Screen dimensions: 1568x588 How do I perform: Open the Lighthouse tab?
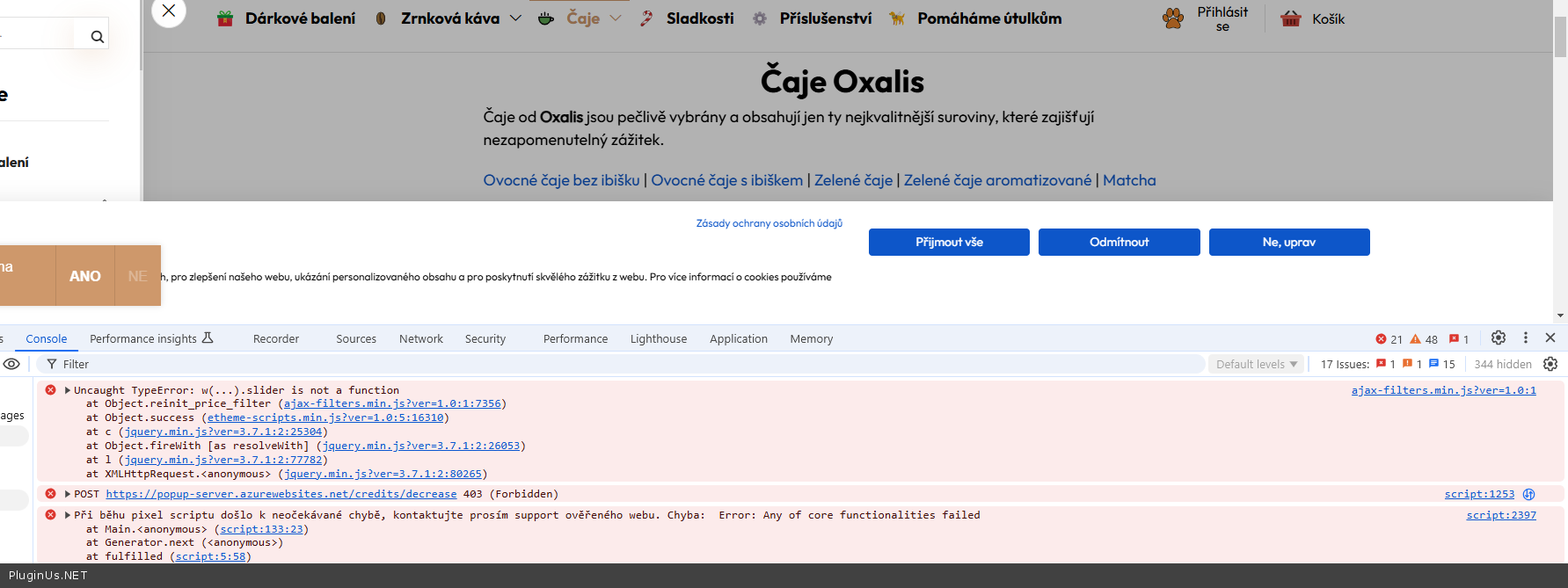(x=658, y=338)
